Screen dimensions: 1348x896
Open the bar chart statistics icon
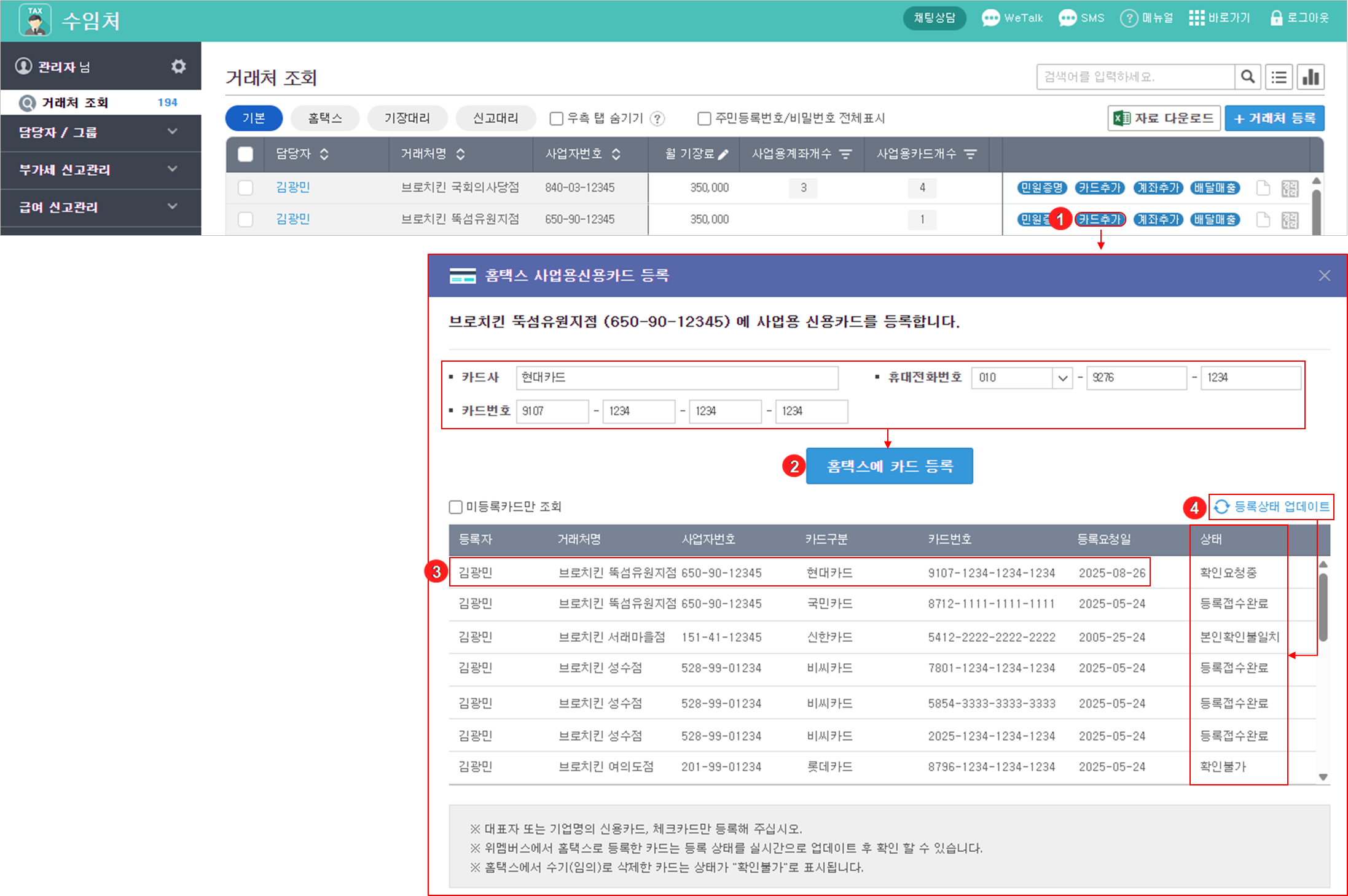coord(1311,77)
